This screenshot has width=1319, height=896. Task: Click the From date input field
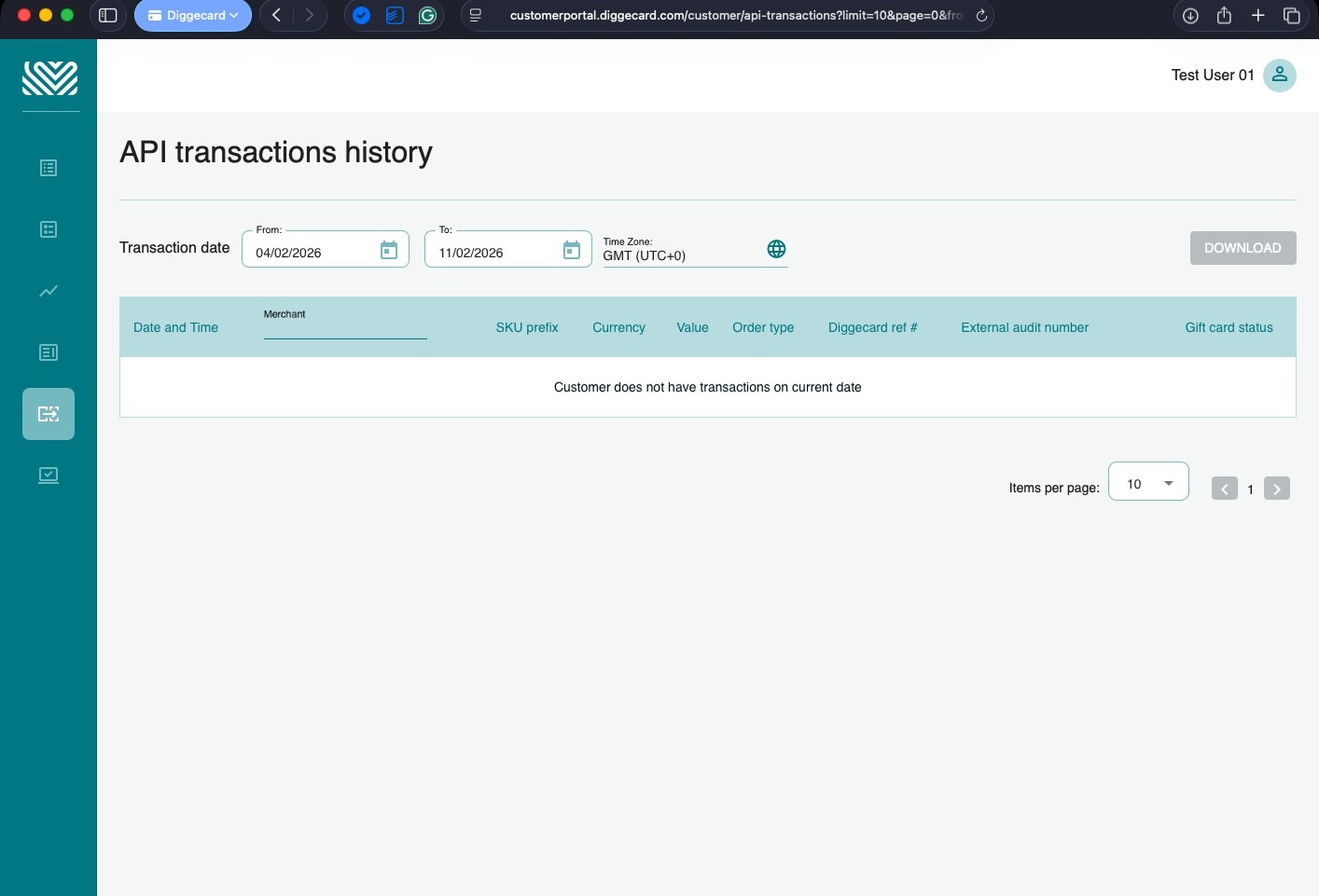pyautogui.click(x=326, y=250)
